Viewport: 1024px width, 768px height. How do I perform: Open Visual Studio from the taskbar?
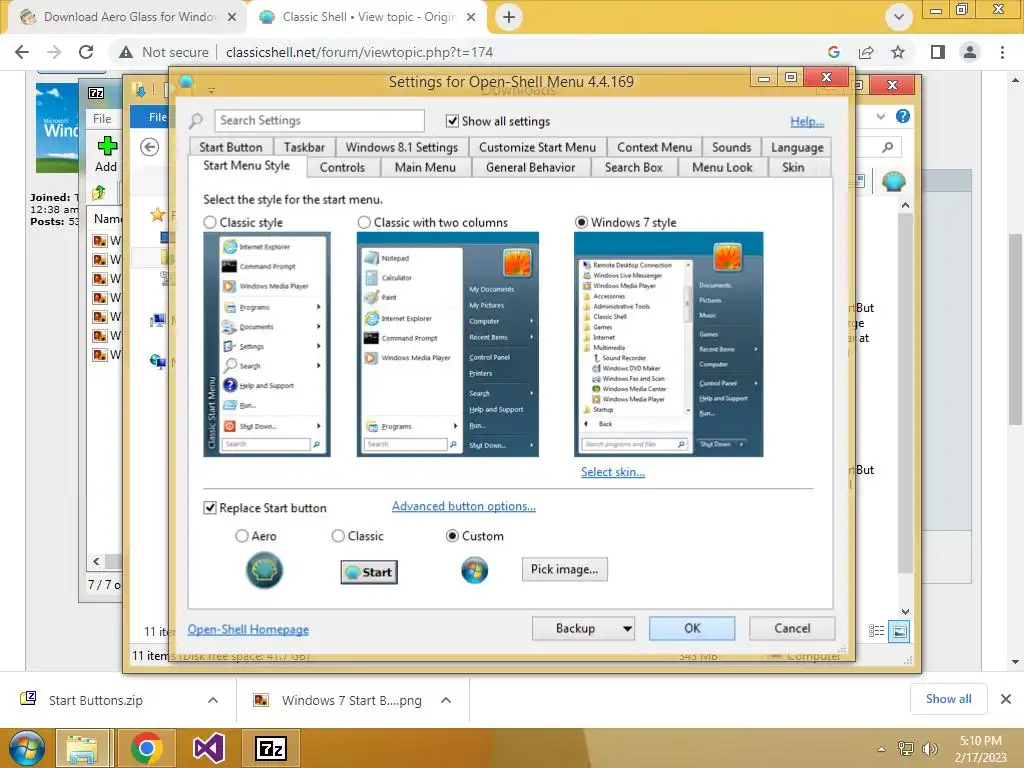click(208, 748)
